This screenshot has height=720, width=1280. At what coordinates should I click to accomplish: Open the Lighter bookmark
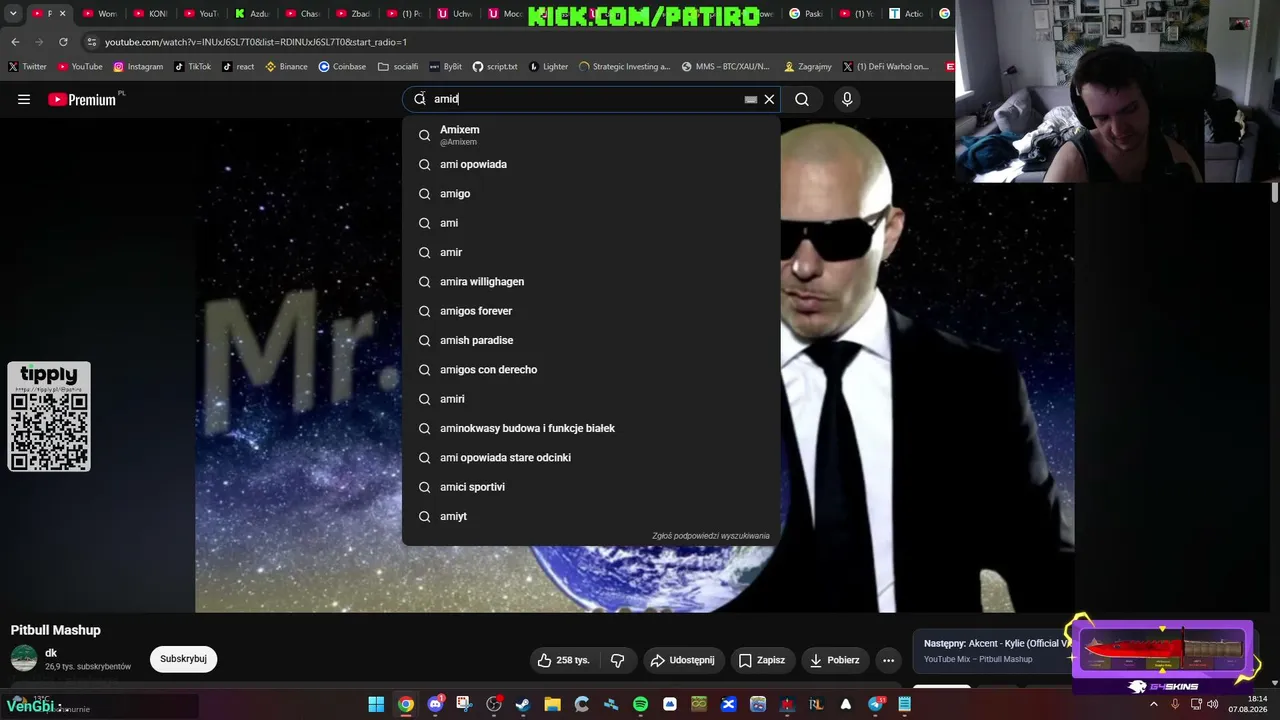click(549, 67)
